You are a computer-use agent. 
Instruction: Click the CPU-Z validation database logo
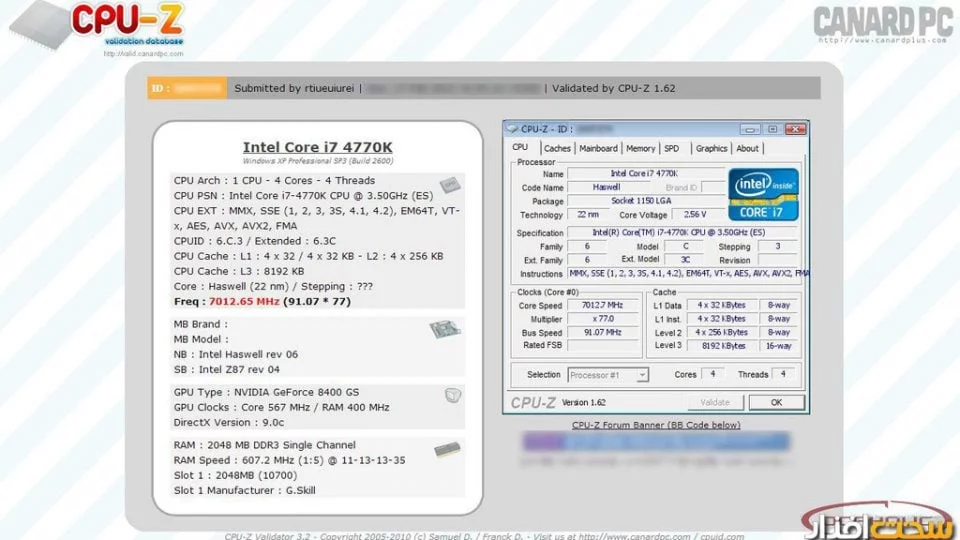click(x=98, y=24)
